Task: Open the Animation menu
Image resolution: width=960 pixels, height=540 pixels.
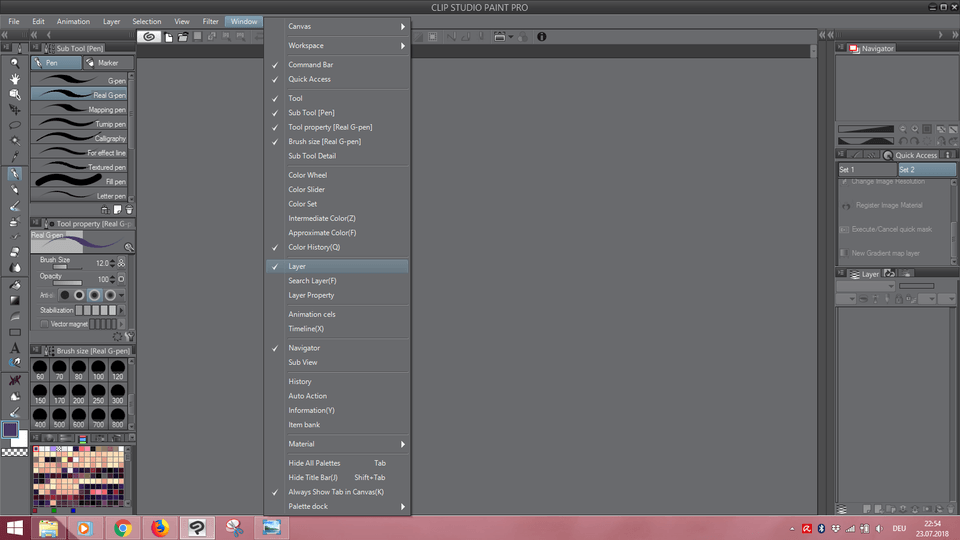Action: pos(73,21)
